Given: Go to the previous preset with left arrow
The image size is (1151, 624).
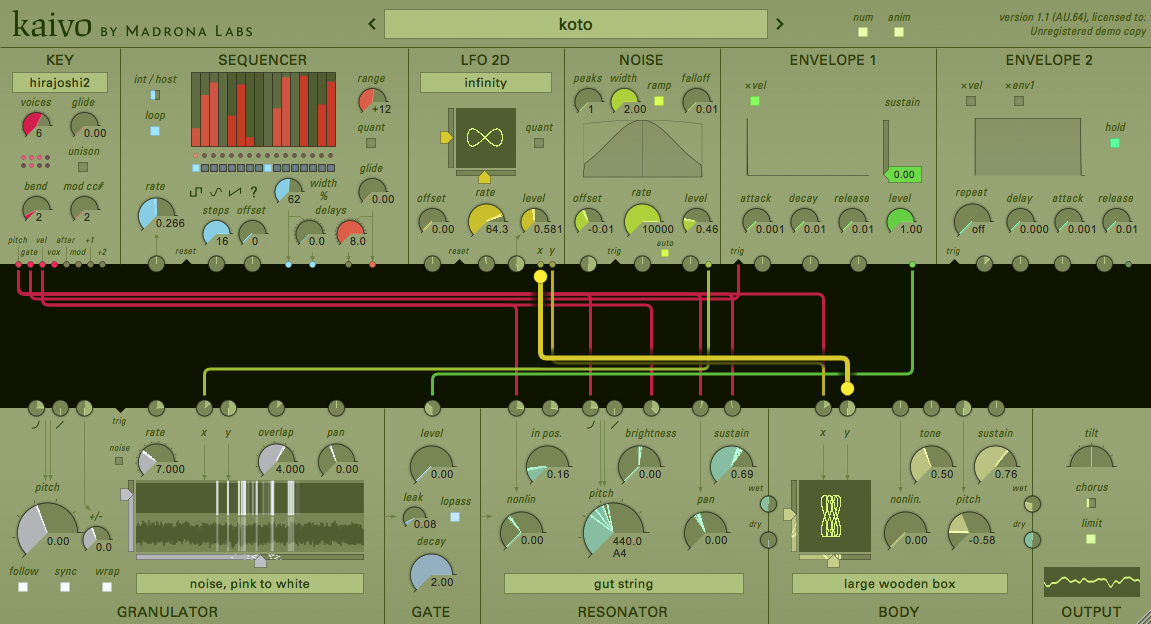Looking at the screenshot, I should 371,24.
